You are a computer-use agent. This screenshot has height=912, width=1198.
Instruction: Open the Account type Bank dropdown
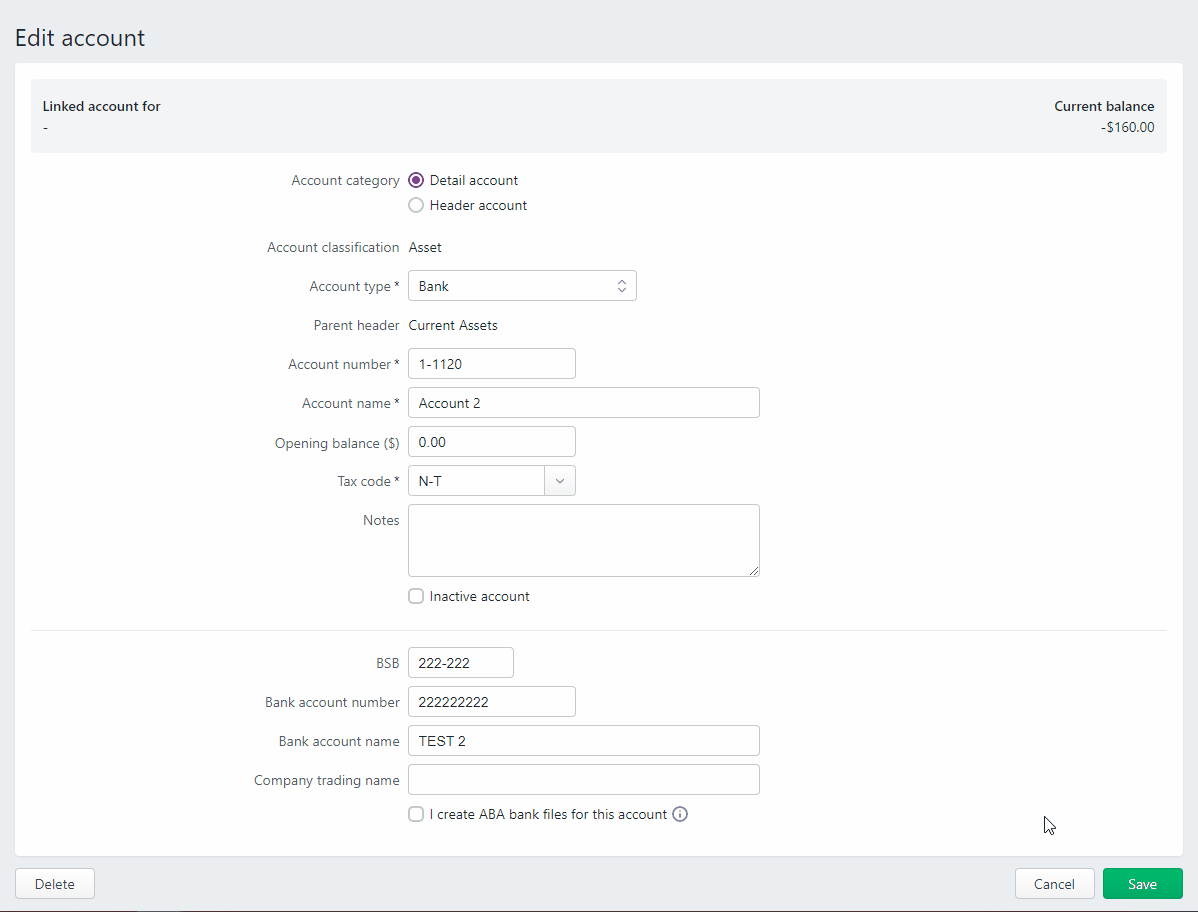(x=522, y=286)
